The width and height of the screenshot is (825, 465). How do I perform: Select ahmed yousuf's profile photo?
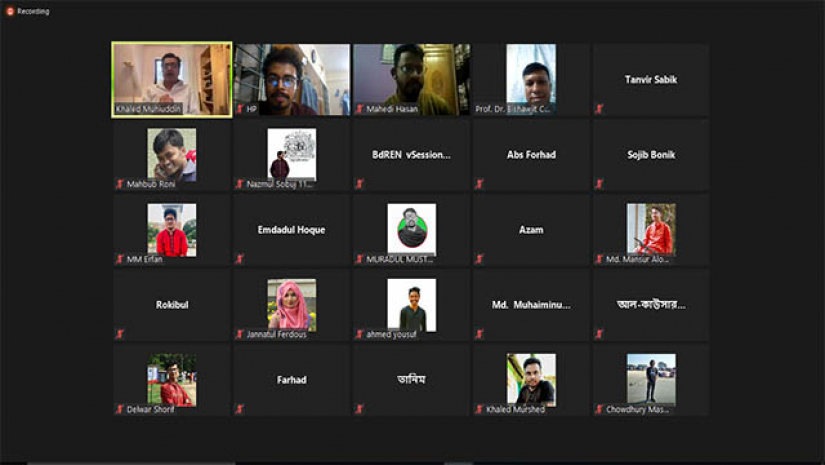pos(411,304)
